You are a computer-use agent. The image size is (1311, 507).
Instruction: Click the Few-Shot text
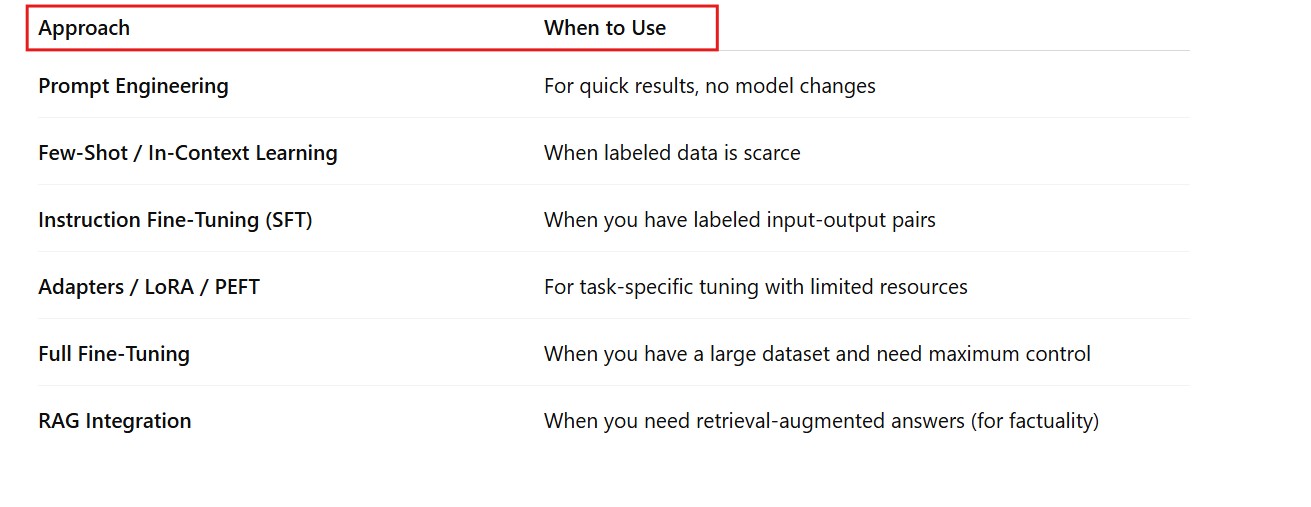point(83,153)
